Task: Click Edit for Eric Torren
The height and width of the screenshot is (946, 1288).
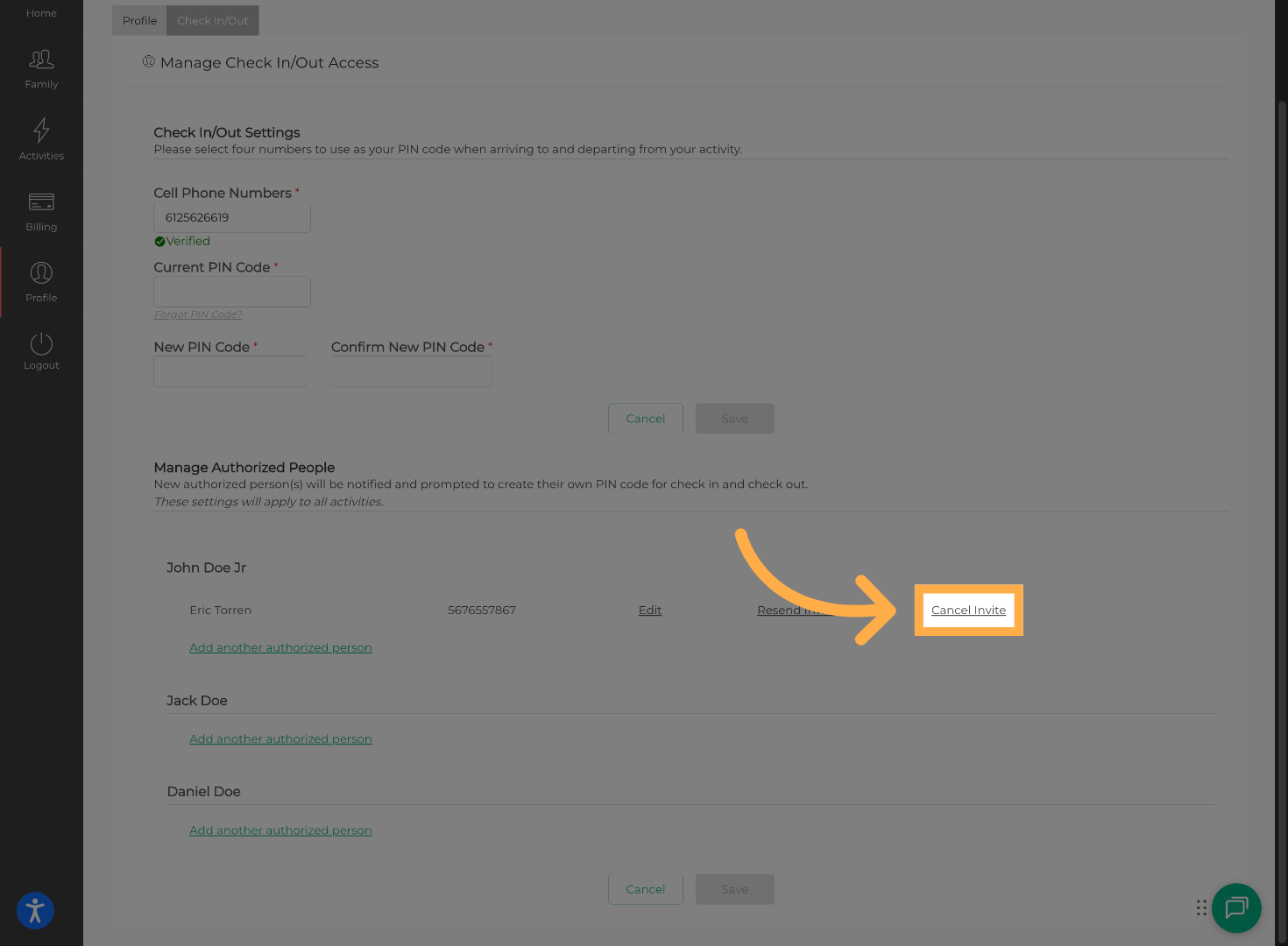Action: pos(649,611)
